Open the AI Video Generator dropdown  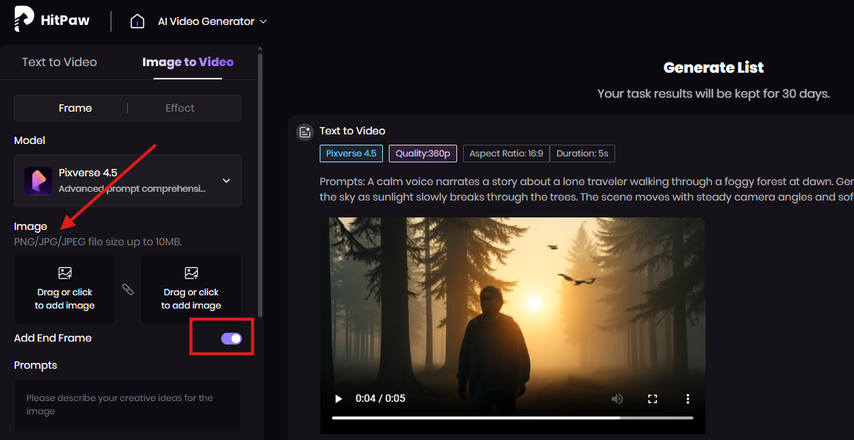(x=212, y=22)
